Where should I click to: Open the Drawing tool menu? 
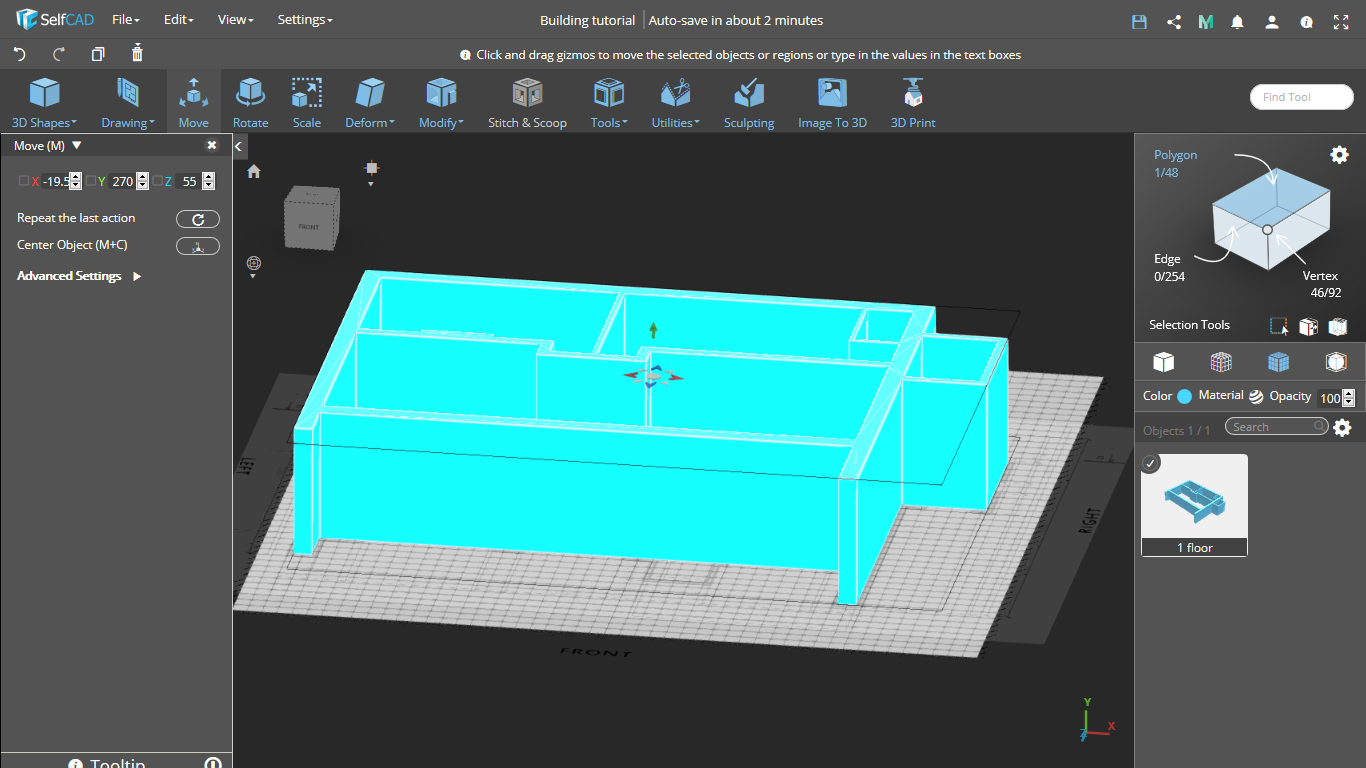pyautogui.click(x=127, y=103)
